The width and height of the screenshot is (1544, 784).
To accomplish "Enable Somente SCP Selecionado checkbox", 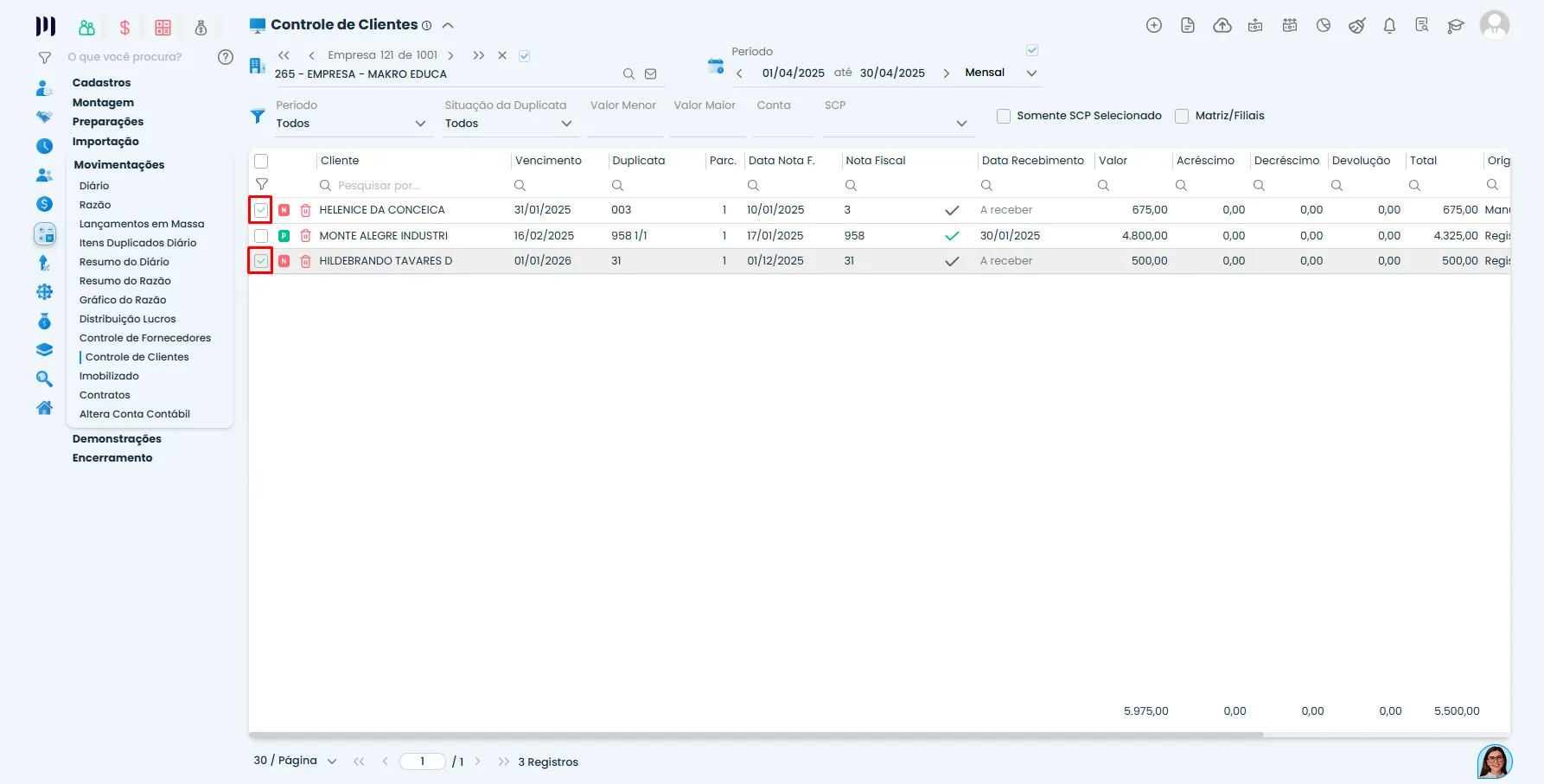I will 1004,116.
